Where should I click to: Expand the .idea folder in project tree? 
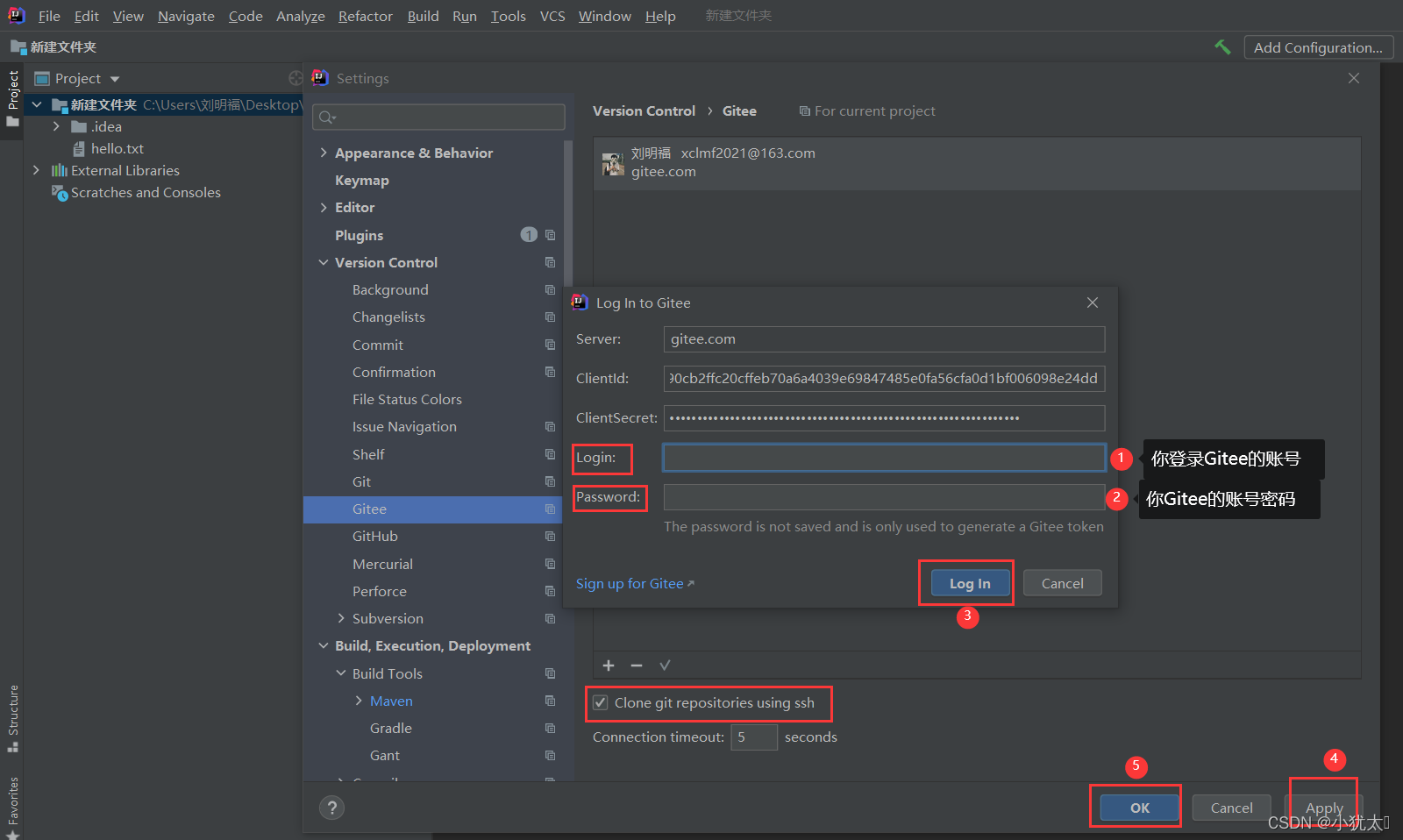[57, 126]
